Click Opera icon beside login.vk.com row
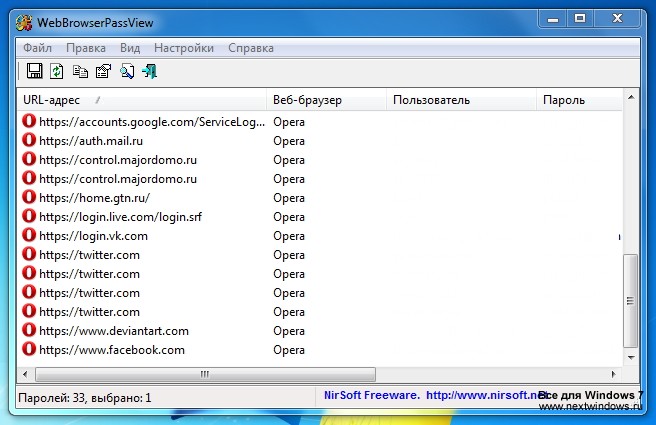Screen dimensions: 656x425 (29, 235)
